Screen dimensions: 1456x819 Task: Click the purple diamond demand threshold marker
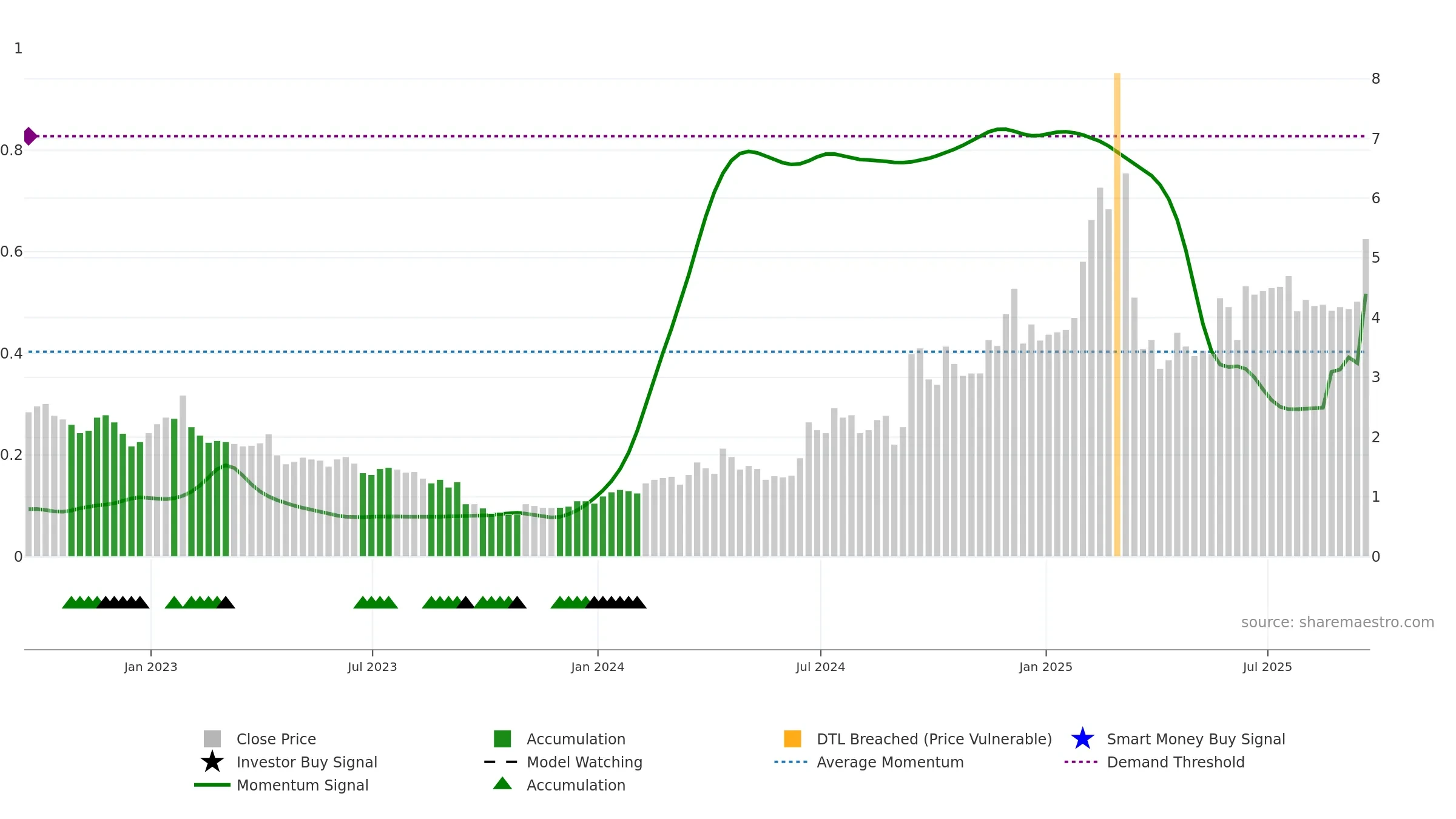pos(30,136)
